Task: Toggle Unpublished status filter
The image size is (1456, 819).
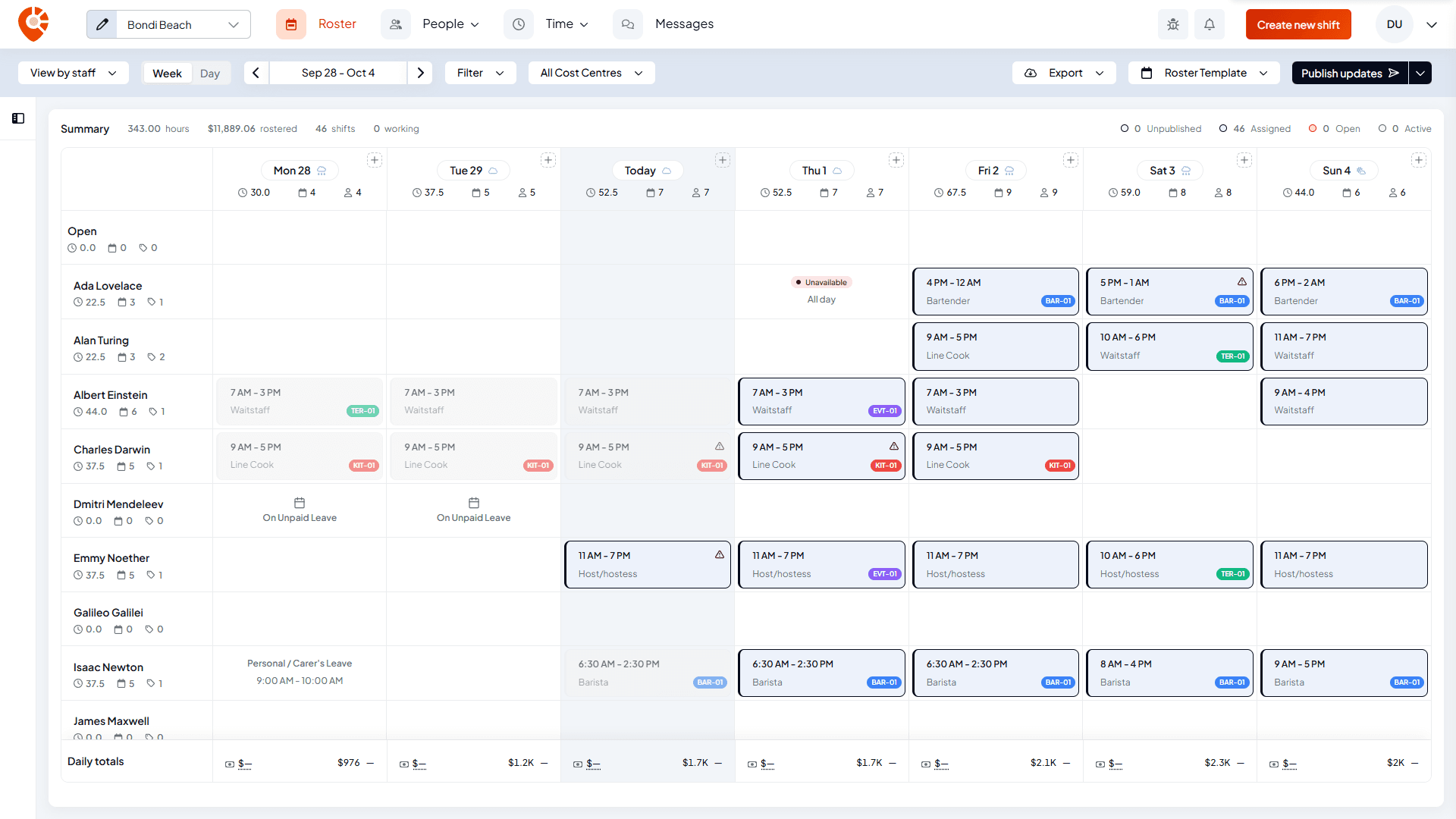Action: tap(1160, 129)
